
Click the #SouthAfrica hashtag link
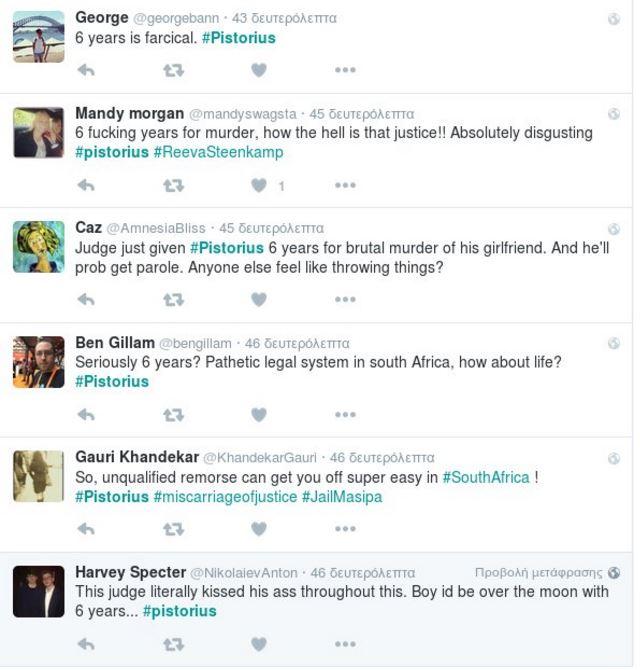click(x=486, y=477)
